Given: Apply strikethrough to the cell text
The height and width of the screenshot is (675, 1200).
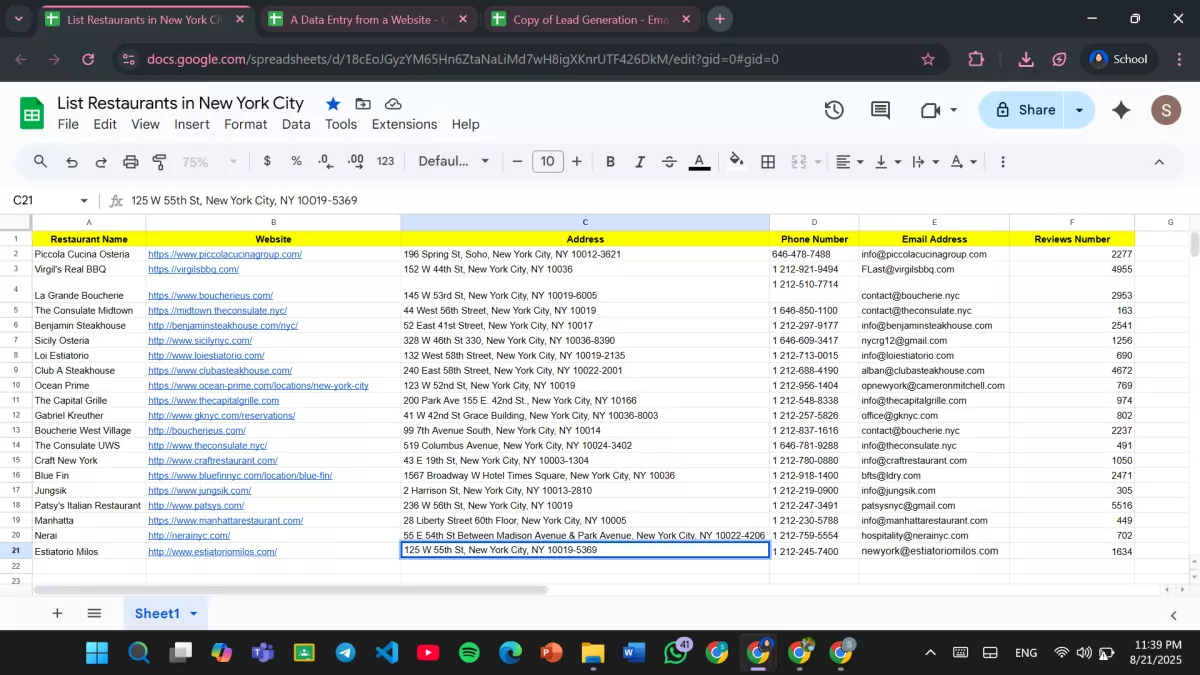Looking at the screenshot, I should [667, 161].
